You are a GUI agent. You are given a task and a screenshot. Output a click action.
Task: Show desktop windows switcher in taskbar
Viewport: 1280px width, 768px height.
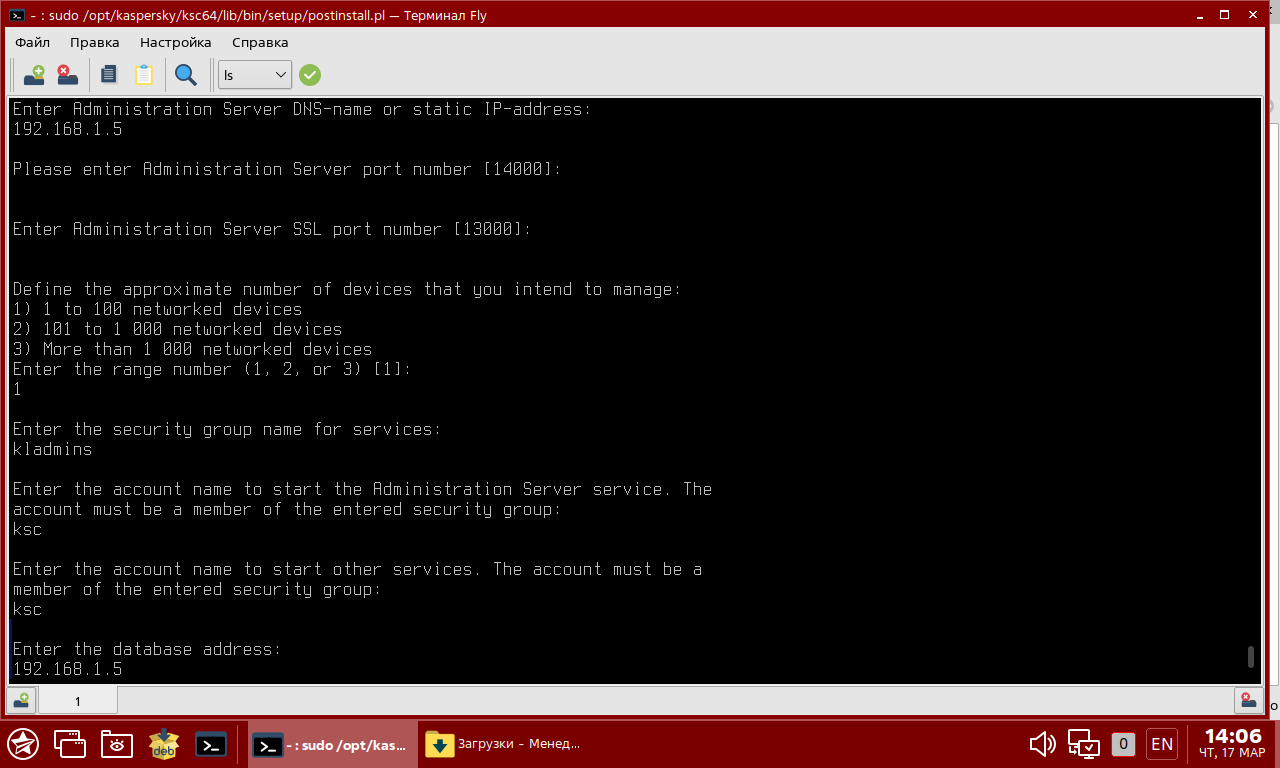point(70,744)
